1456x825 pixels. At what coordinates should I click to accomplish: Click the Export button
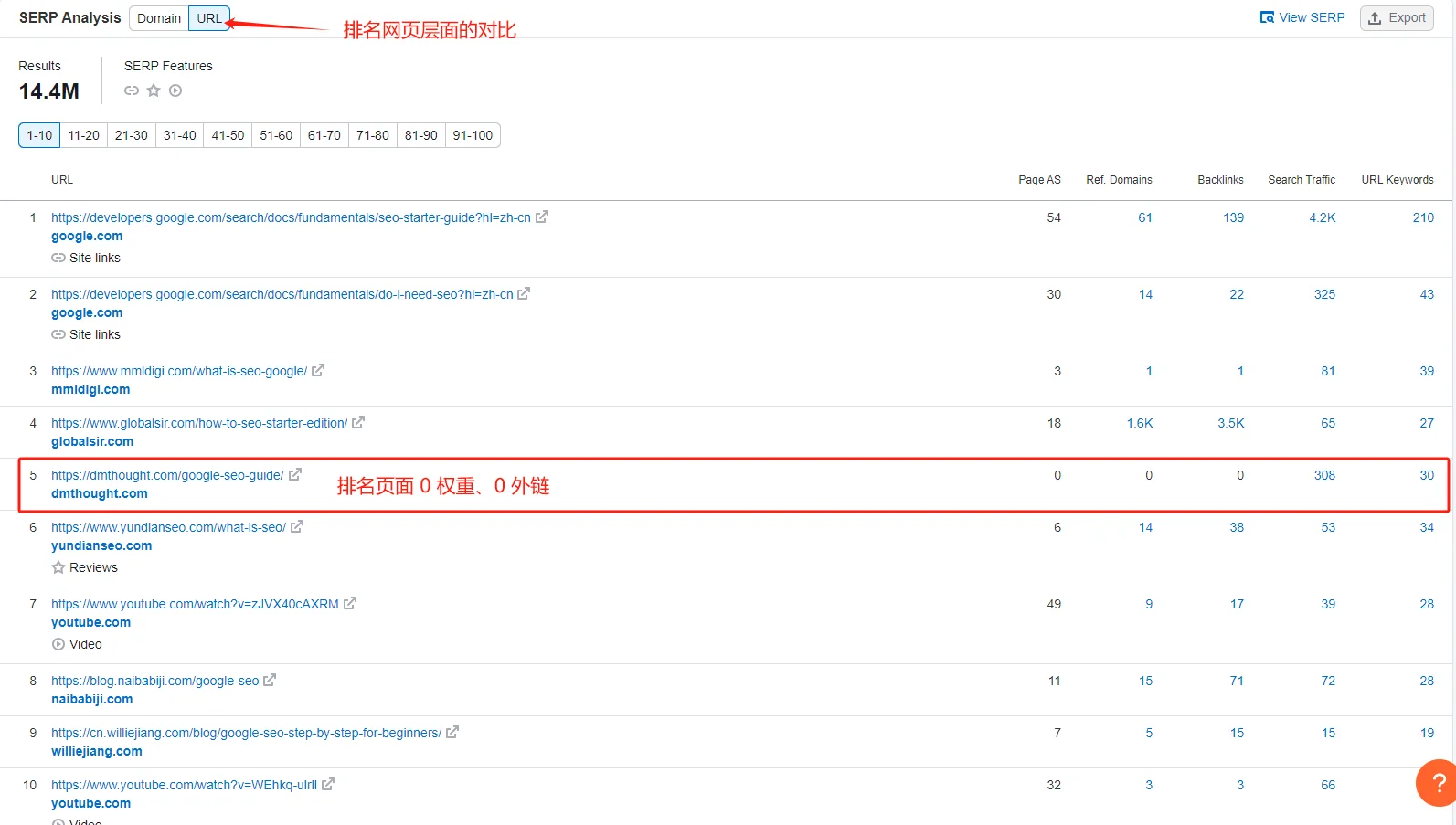tap(1397, 17)
